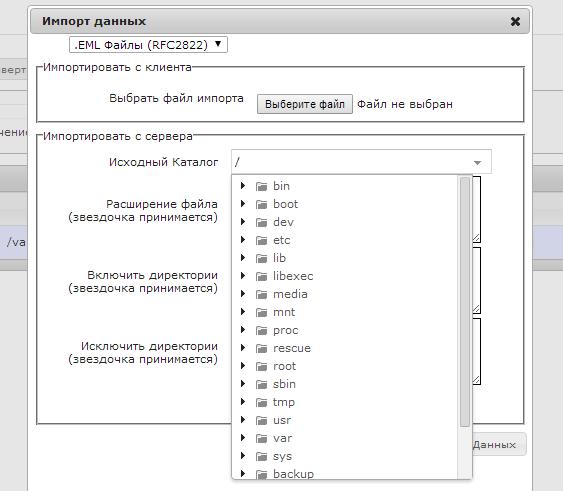Select the mnt directory entry
The image size is (563, 491).
click(284, 312)
